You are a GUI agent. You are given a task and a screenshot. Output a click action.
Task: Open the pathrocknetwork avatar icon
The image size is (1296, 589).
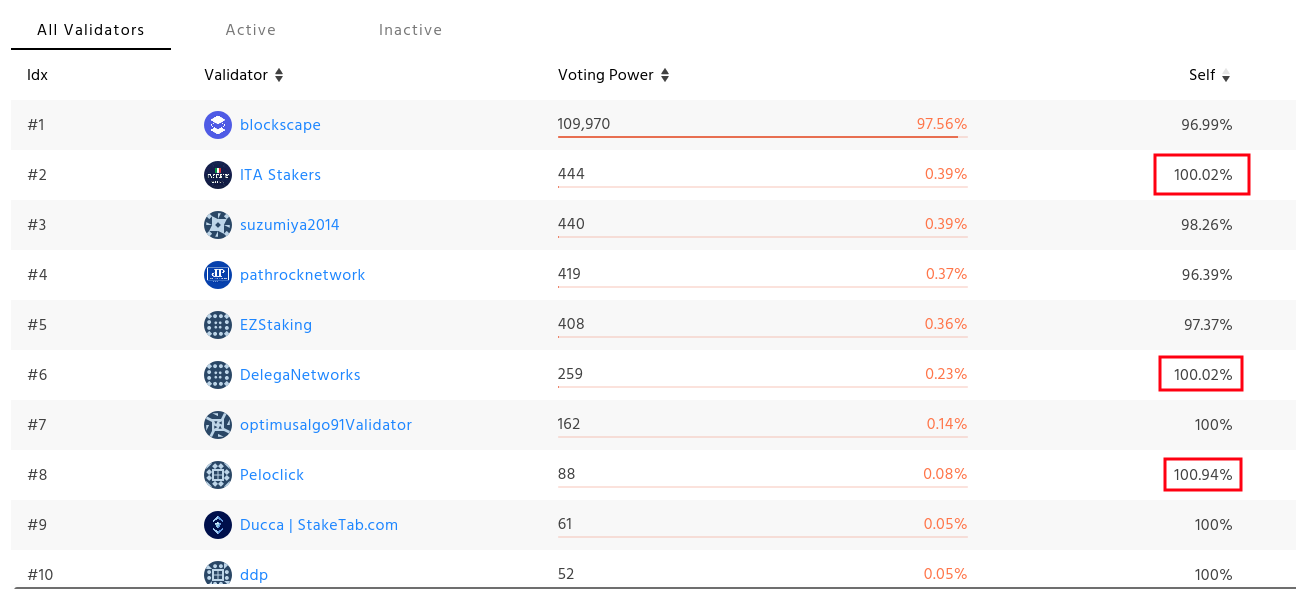[x=218, y=274]
